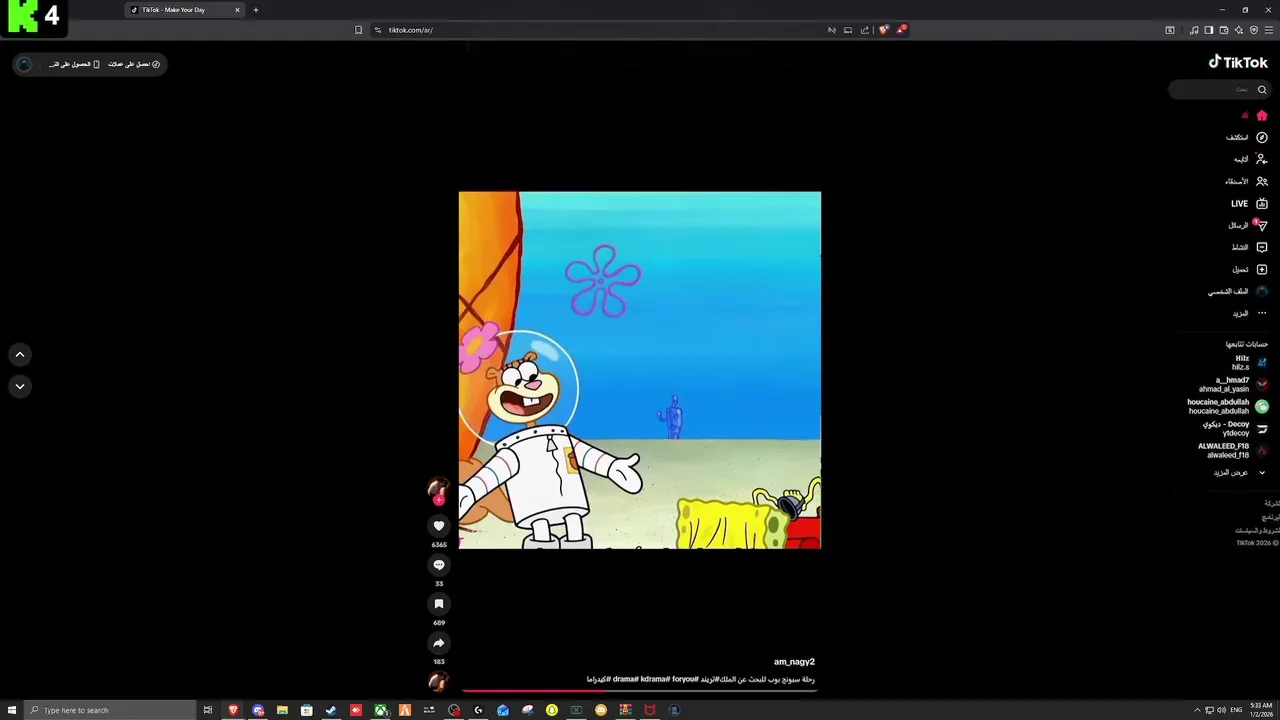
Task: Toggle the browser sidebar panel icon
Action: 1209,30
